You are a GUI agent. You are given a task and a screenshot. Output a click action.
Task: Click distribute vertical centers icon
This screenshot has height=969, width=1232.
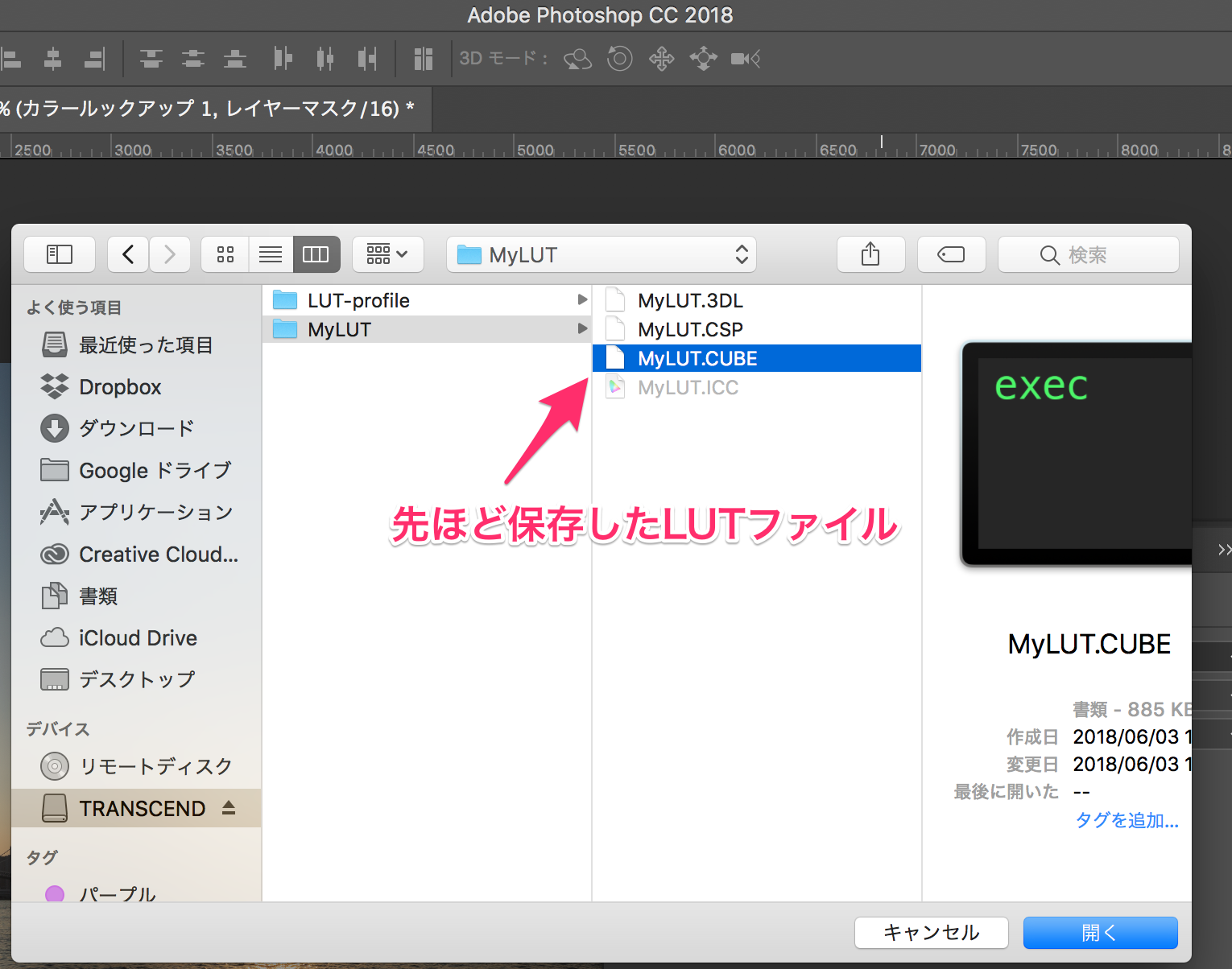[x=193, y=59]
